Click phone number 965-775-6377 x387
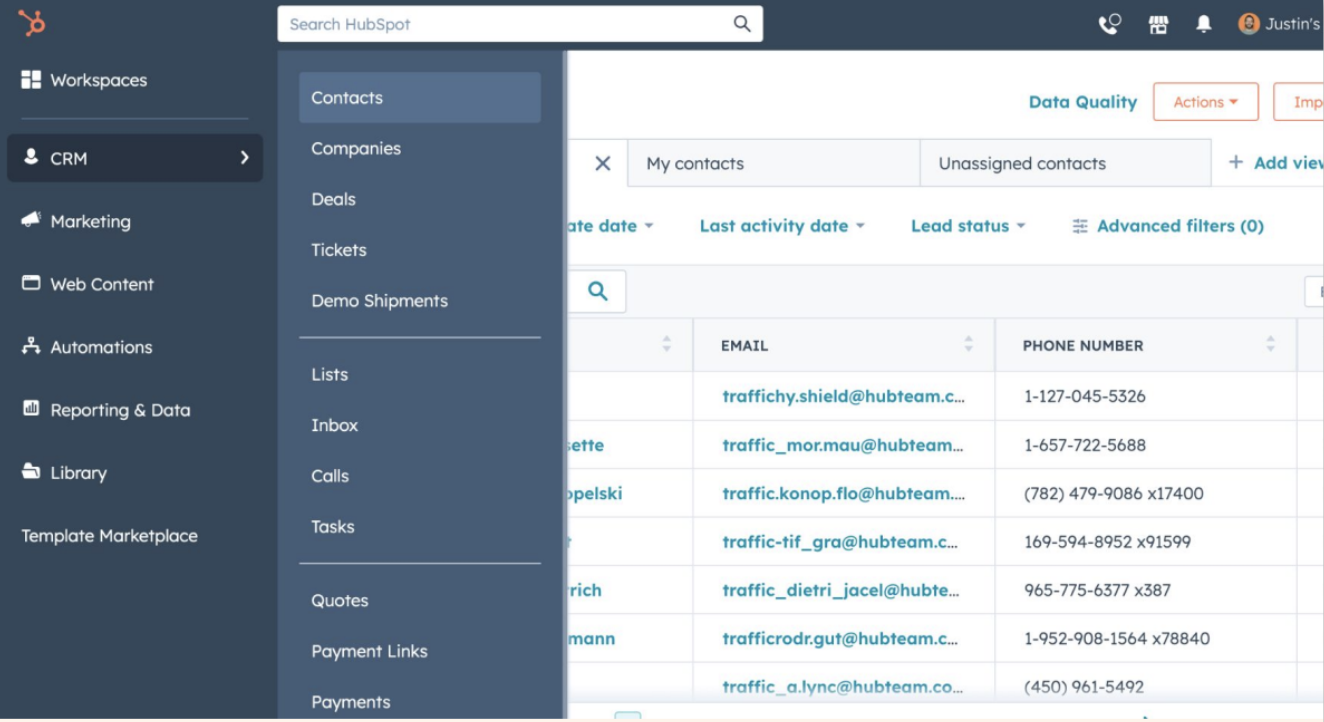 tap(1097, 590)
